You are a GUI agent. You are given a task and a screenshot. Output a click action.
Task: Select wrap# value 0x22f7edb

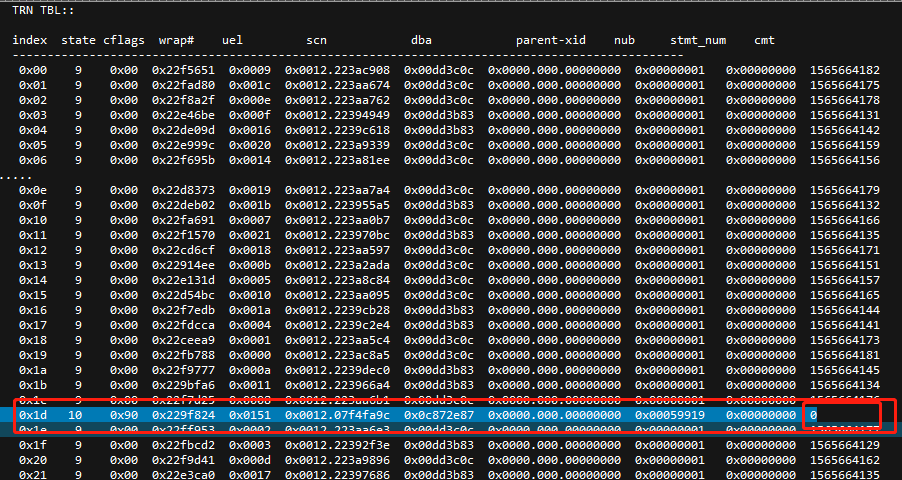184,310
